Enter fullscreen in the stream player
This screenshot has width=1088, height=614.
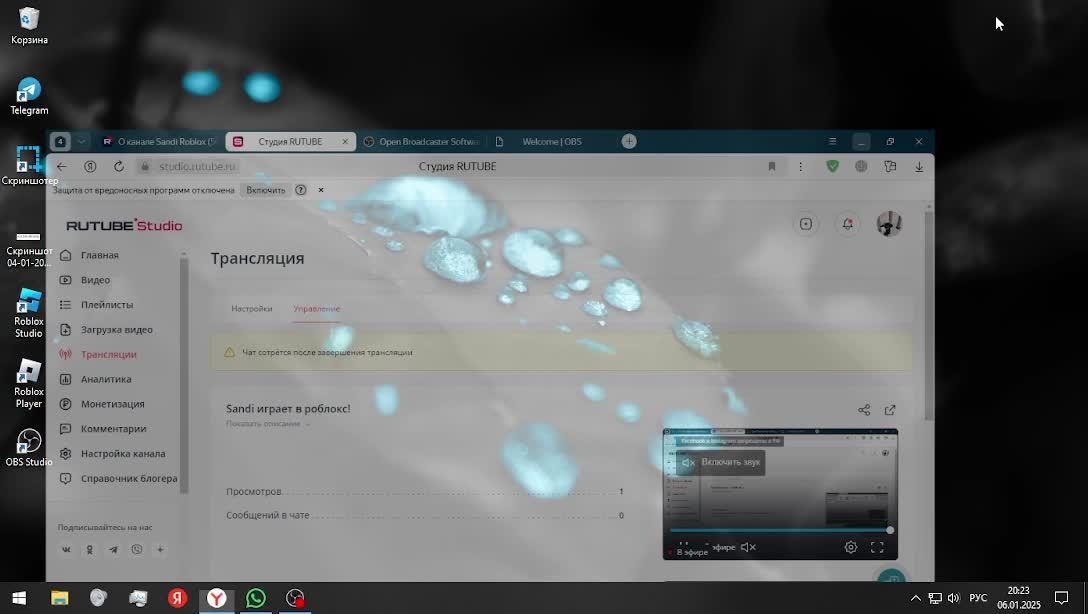[877, 547]
